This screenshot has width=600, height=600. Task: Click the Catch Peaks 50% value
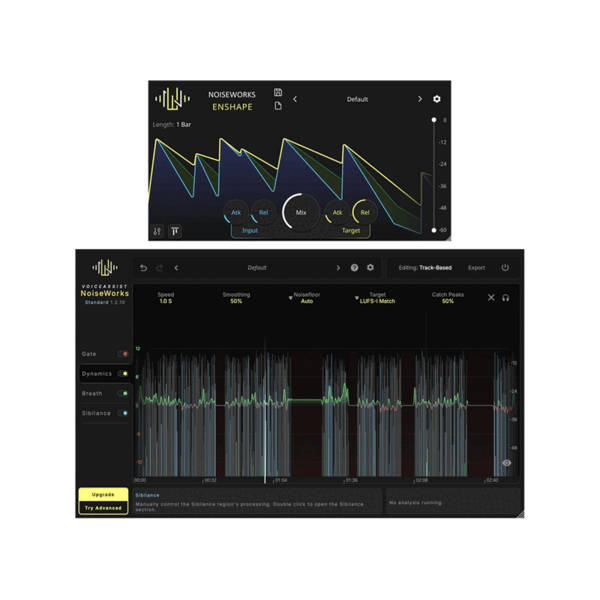[448, 302]
